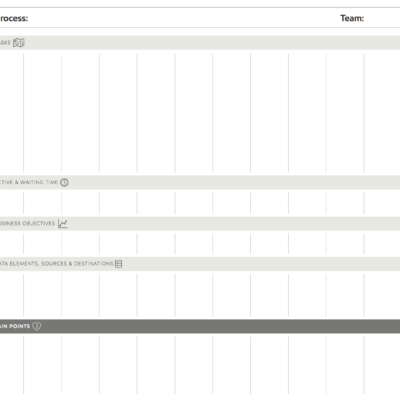Click the rightmost cell under Data Elements section

(382, 295)
